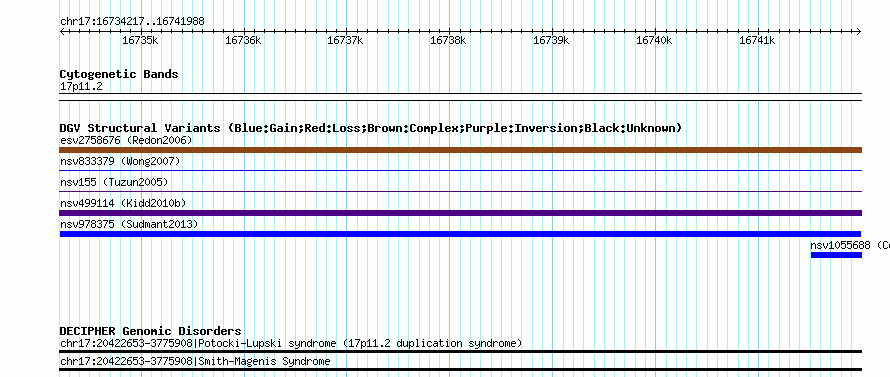Click the long blue nsv978375 gain bar
The width and height of the screenshot is (890, 377).
460,234
